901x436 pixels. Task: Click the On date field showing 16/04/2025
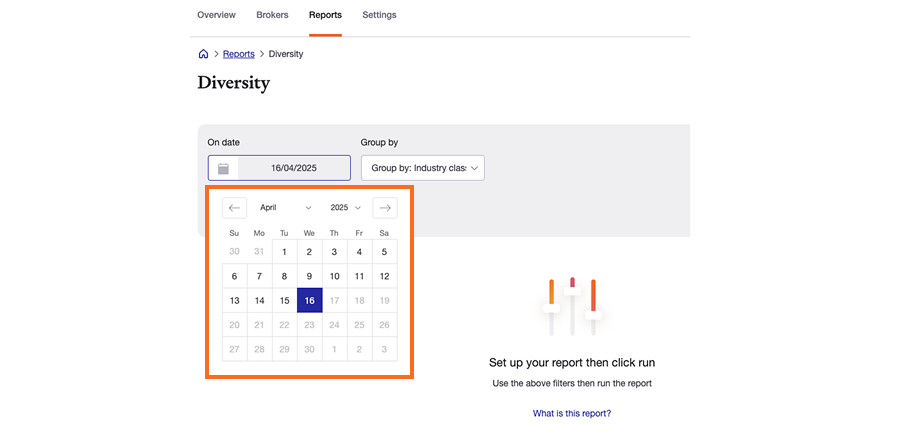coord(279,168)
